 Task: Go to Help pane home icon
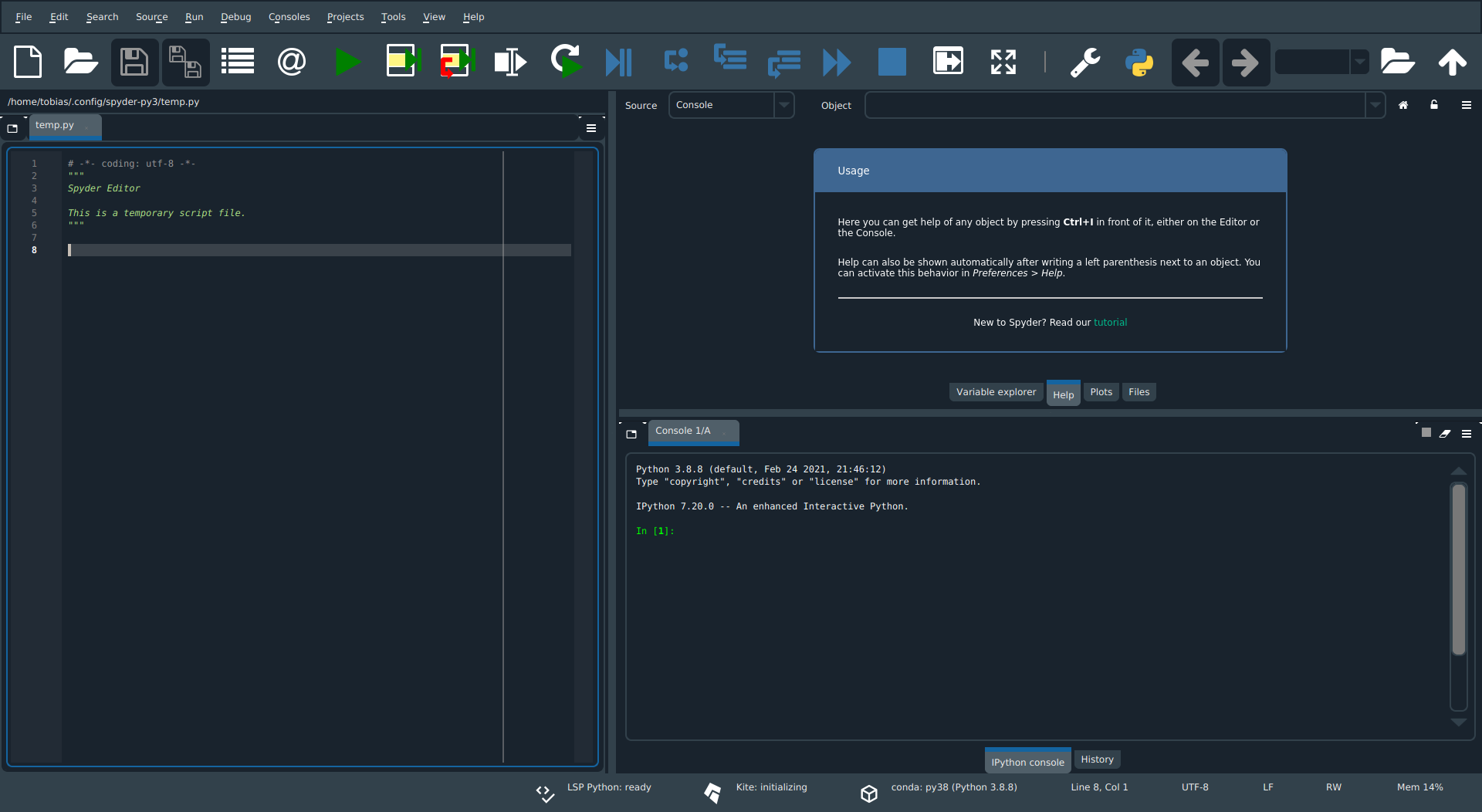pyautogui.click(x=1403, y=105)
